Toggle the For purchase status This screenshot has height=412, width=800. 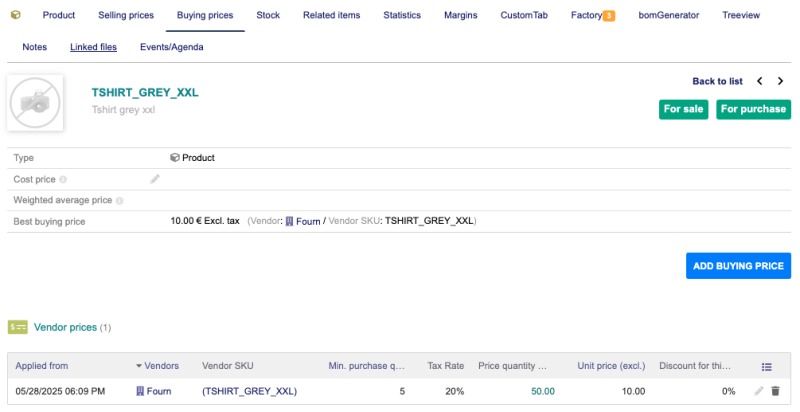pyautogui.click(x=752, y=109)
